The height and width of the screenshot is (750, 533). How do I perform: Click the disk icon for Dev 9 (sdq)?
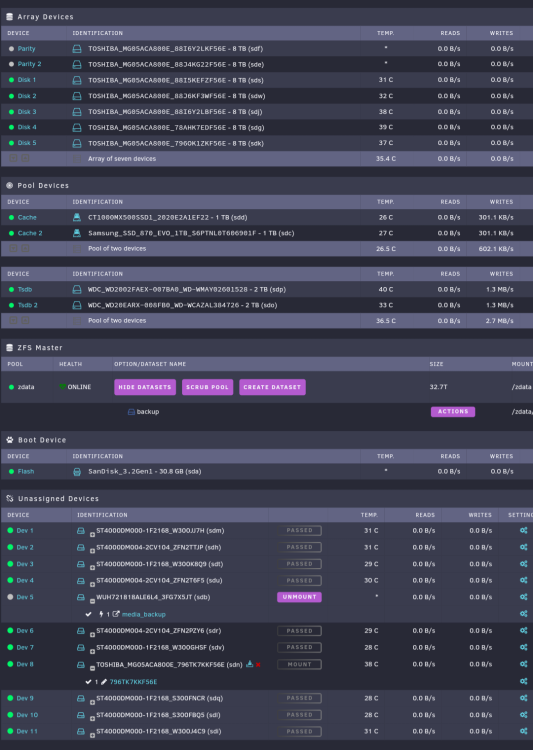81,698
